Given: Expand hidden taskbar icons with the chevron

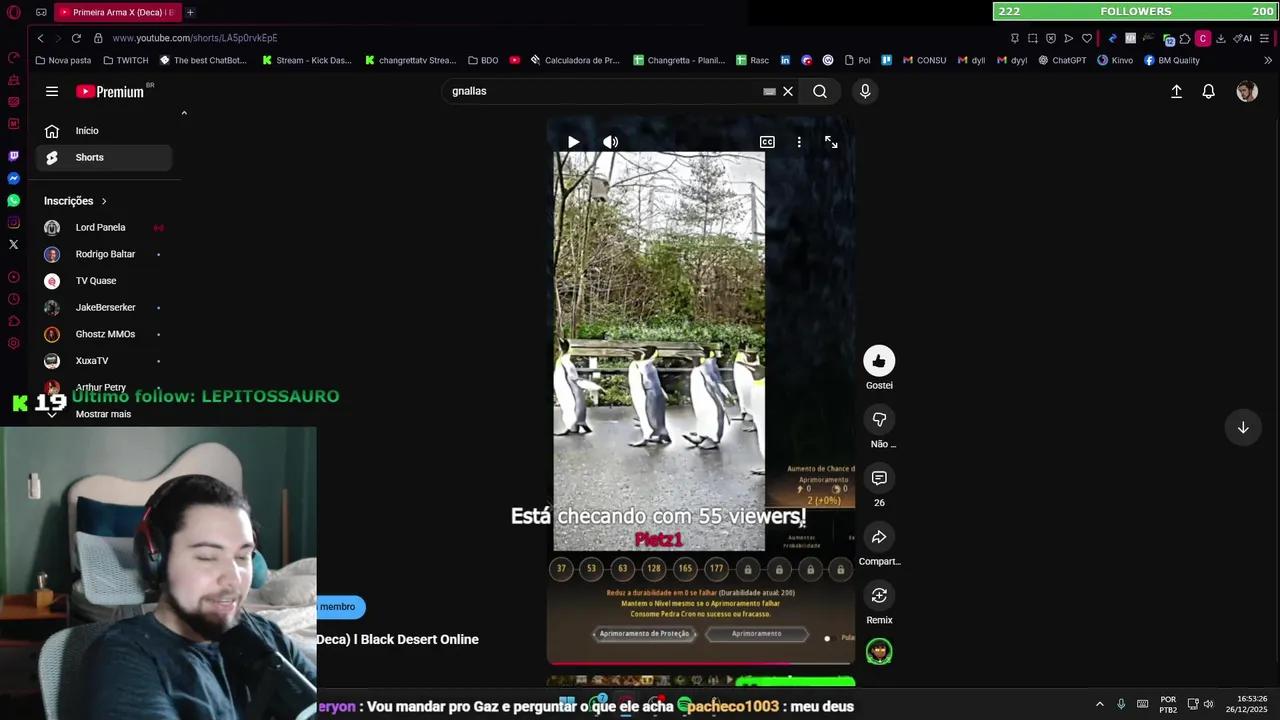Looking at the screenshot, I should pos(1100,703).
